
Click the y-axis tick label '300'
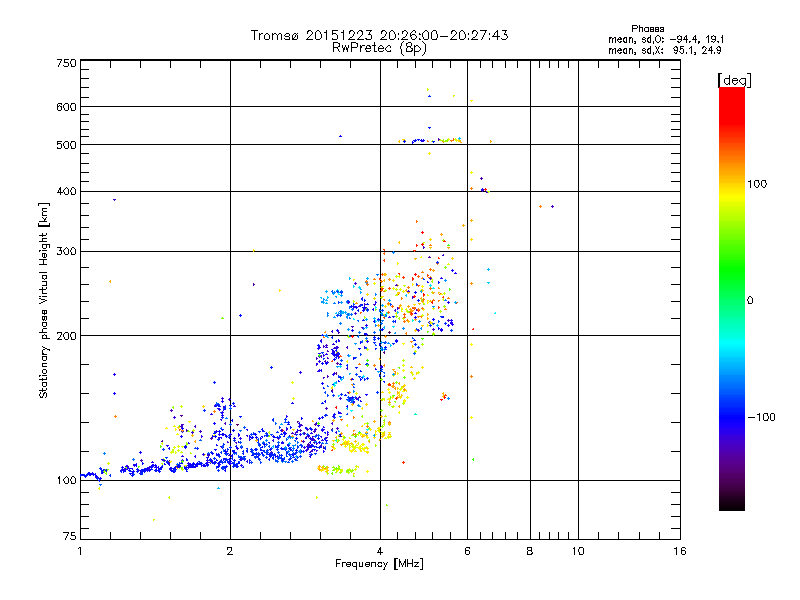point(66,251)
